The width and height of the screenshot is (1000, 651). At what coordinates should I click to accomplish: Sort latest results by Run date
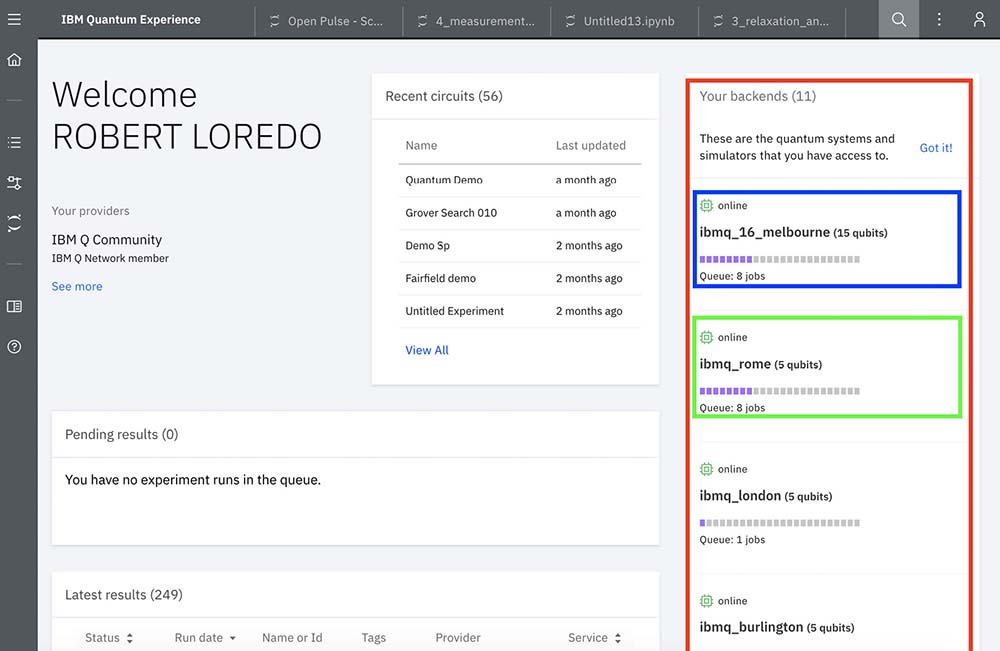tap(205, 638)
